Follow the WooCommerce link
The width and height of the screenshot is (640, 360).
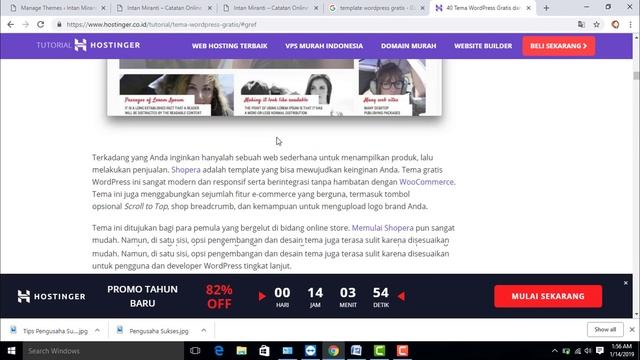(x=426, y=182)
